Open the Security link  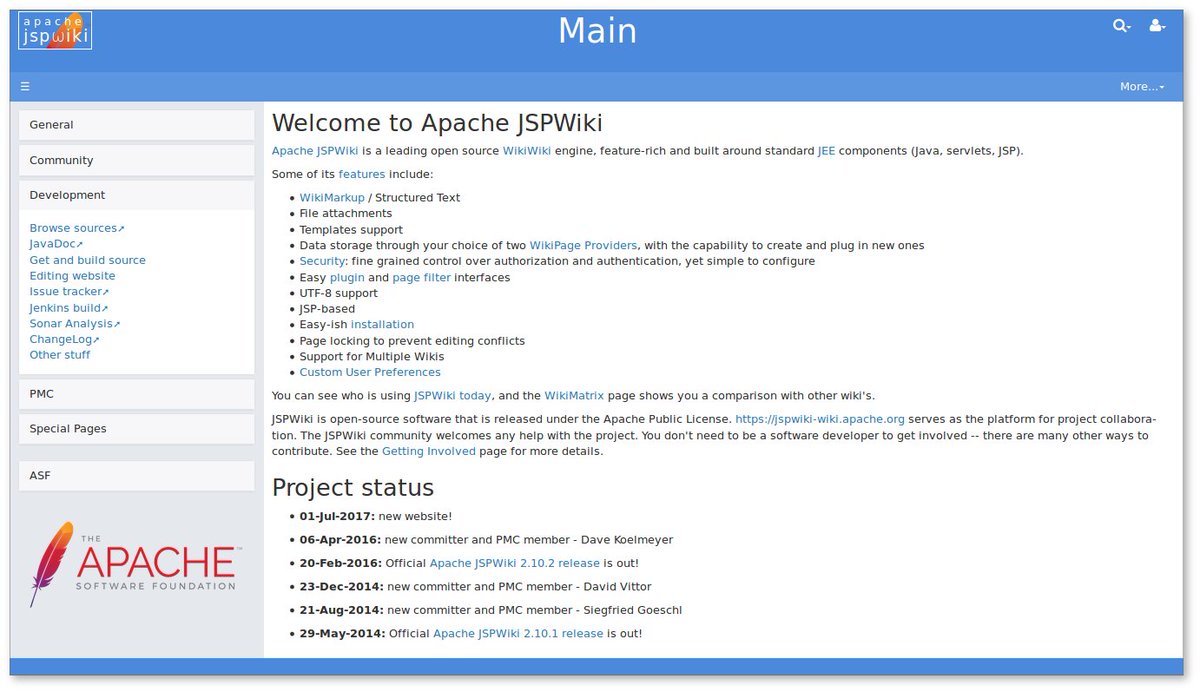[322, 261]
